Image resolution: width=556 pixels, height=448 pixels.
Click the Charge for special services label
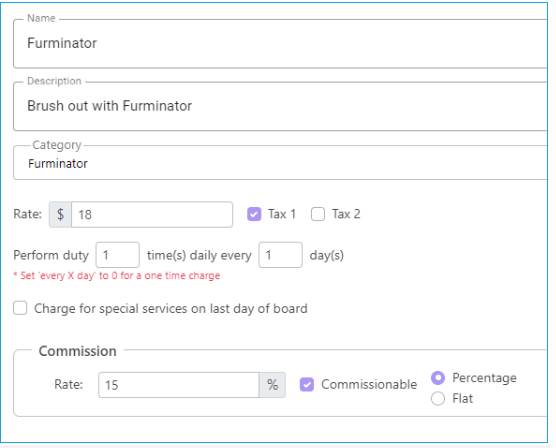171,309
